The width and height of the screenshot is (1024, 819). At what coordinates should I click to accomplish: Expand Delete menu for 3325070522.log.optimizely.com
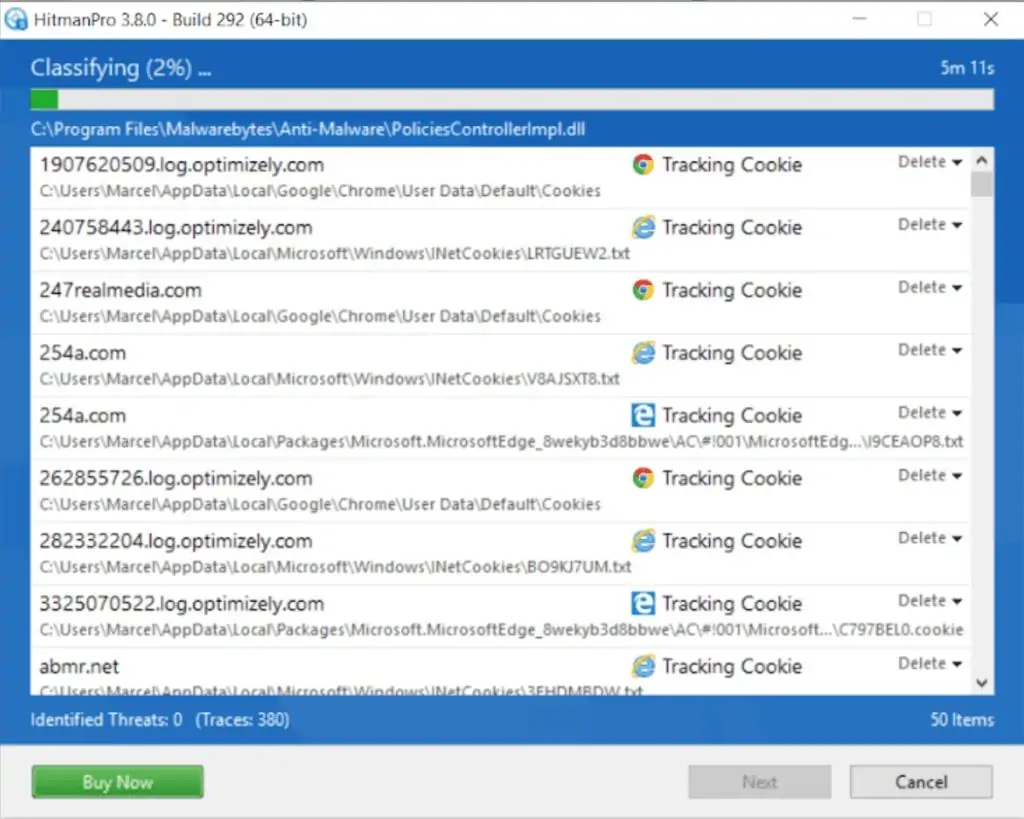(x=930, y=601)
